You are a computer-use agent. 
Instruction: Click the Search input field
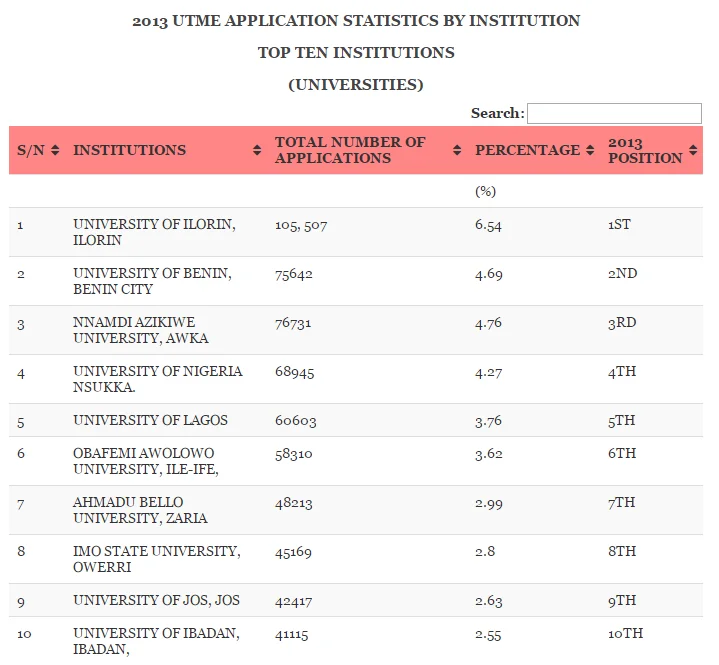coord(614,113)
